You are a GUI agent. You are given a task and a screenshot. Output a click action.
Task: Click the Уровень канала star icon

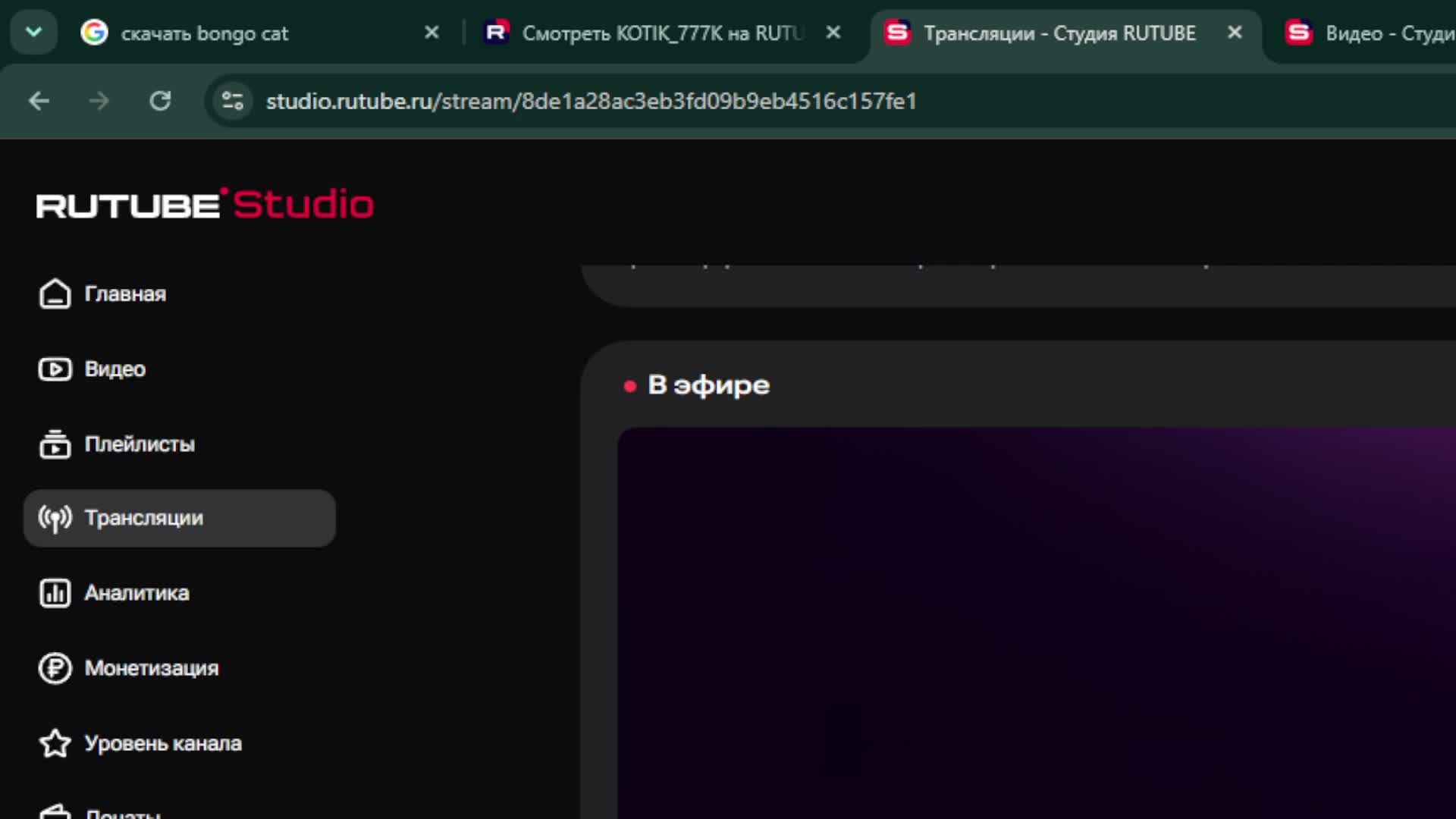pos(55,743)
